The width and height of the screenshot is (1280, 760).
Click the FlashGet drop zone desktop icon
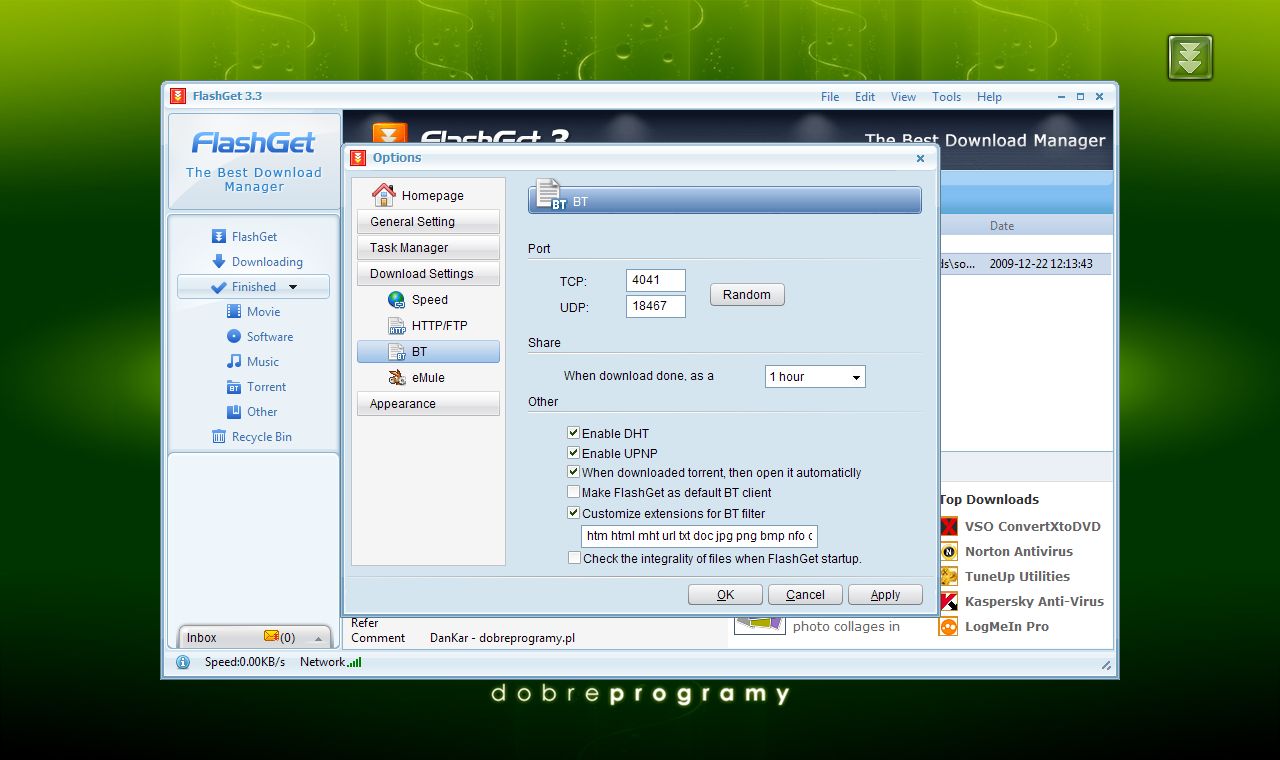click(1190, 57)
